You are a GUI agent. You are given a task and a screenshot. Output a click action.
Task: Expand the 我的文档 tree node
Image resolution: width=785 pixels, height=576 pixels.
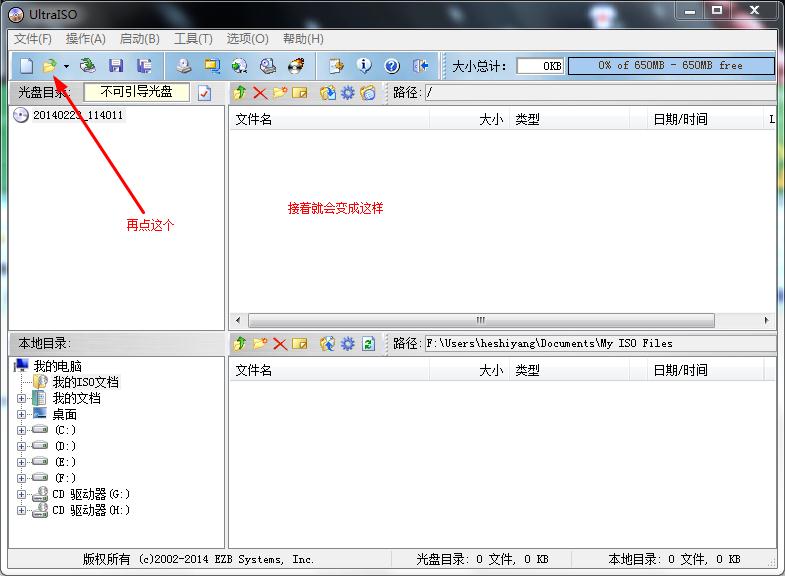click(21, 399)
